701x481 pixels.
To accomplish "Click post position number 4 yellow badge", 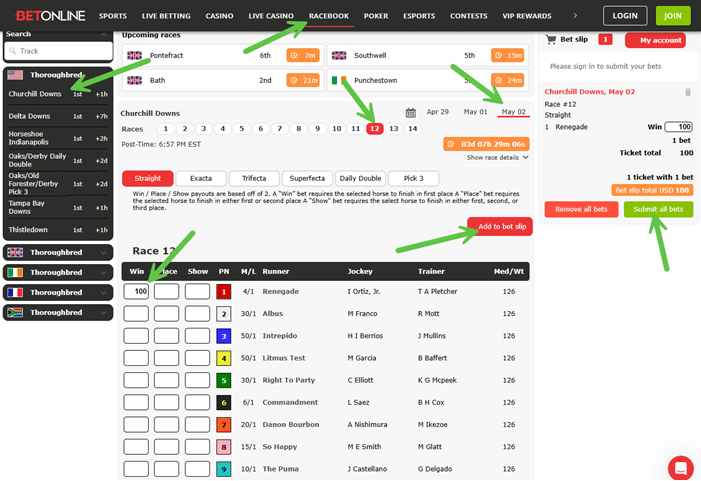I will 224,358.
